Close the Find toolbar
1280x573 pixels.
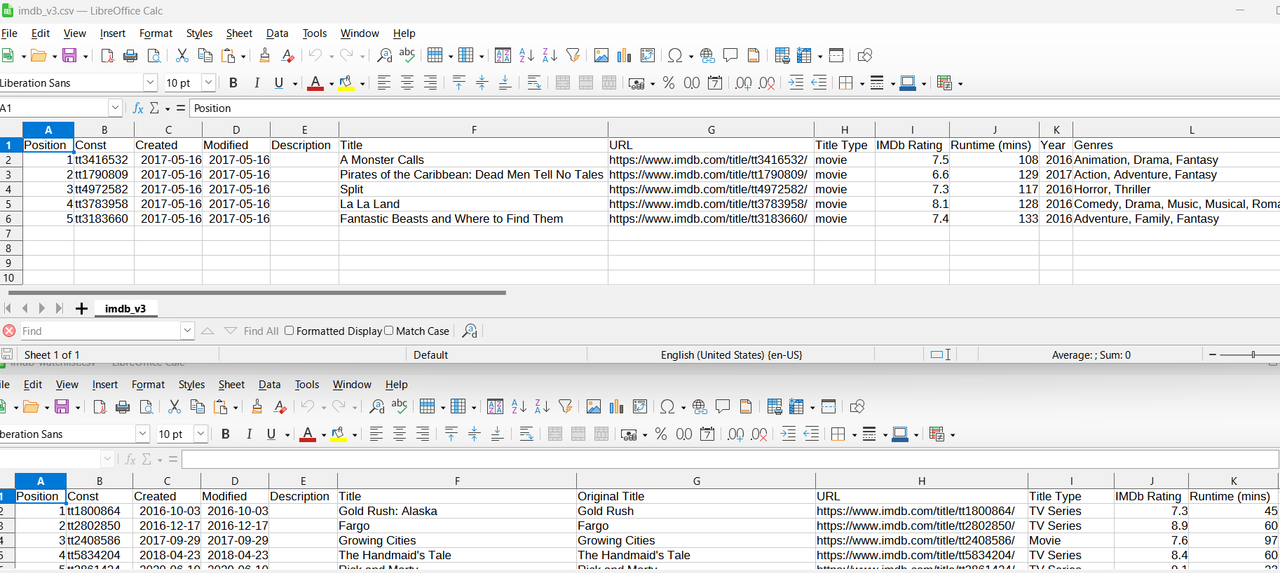pos(9,331)
